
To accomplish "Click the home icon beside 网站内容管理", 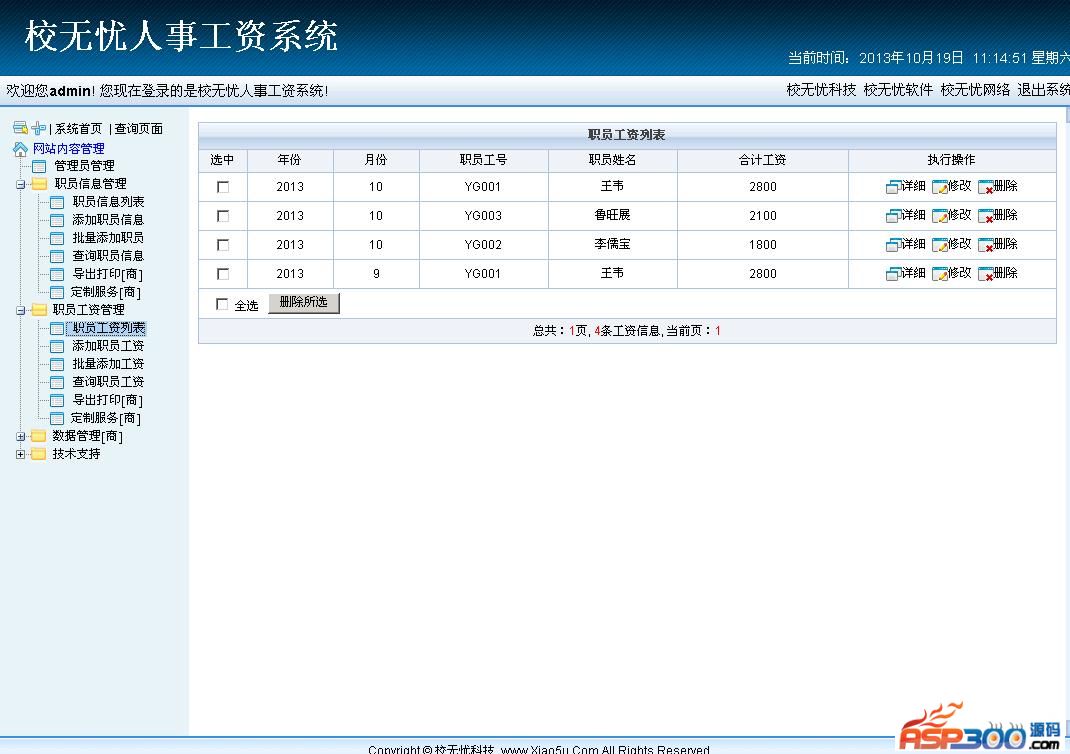I will [x=20, y=149].
